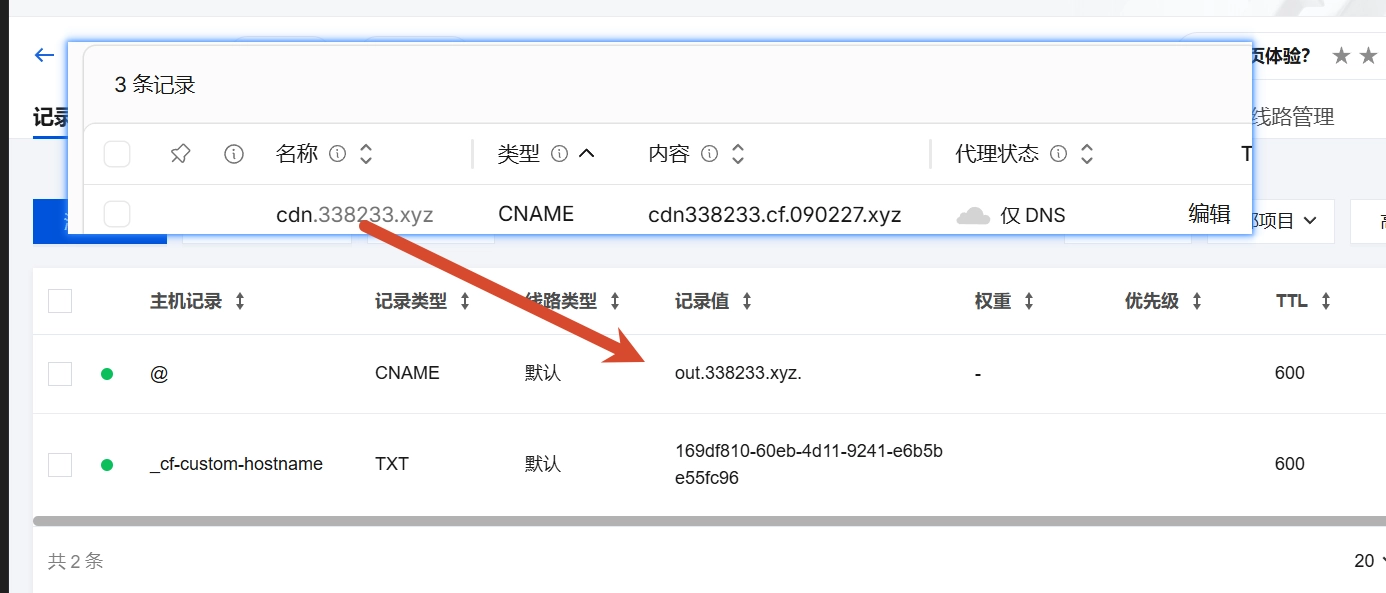Click the grey cloud DNS-only icon
Screen dimensions: 1386x593
point(973,215)
